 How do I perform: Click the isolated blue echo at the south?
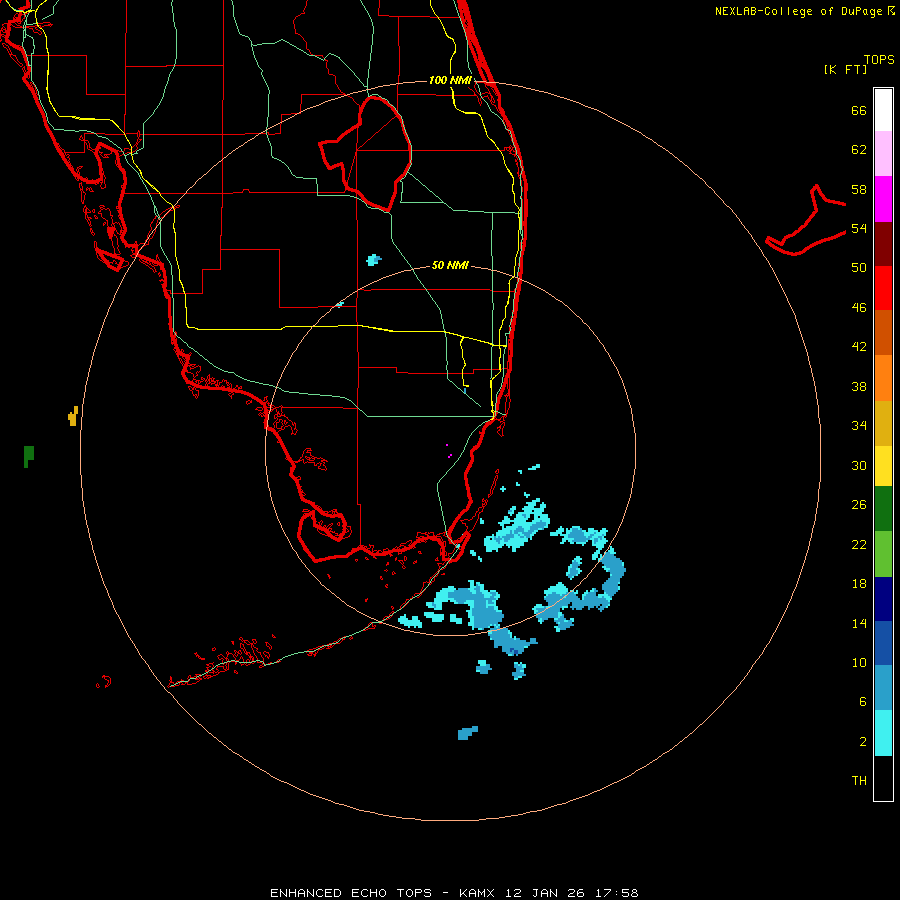tap(467, 733)
